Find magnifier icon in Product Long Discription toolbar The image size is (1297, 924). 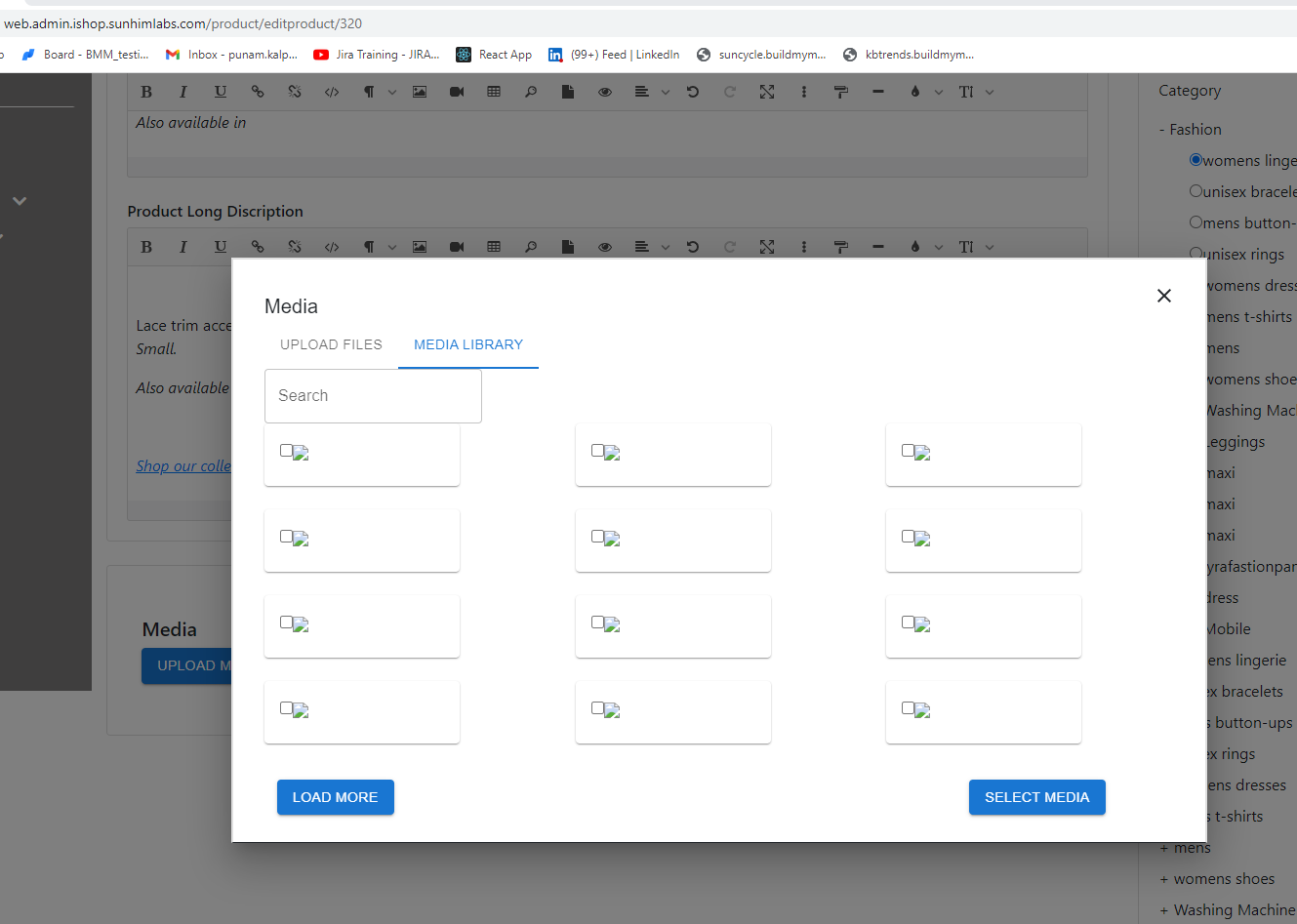click(x=531, y=247)
